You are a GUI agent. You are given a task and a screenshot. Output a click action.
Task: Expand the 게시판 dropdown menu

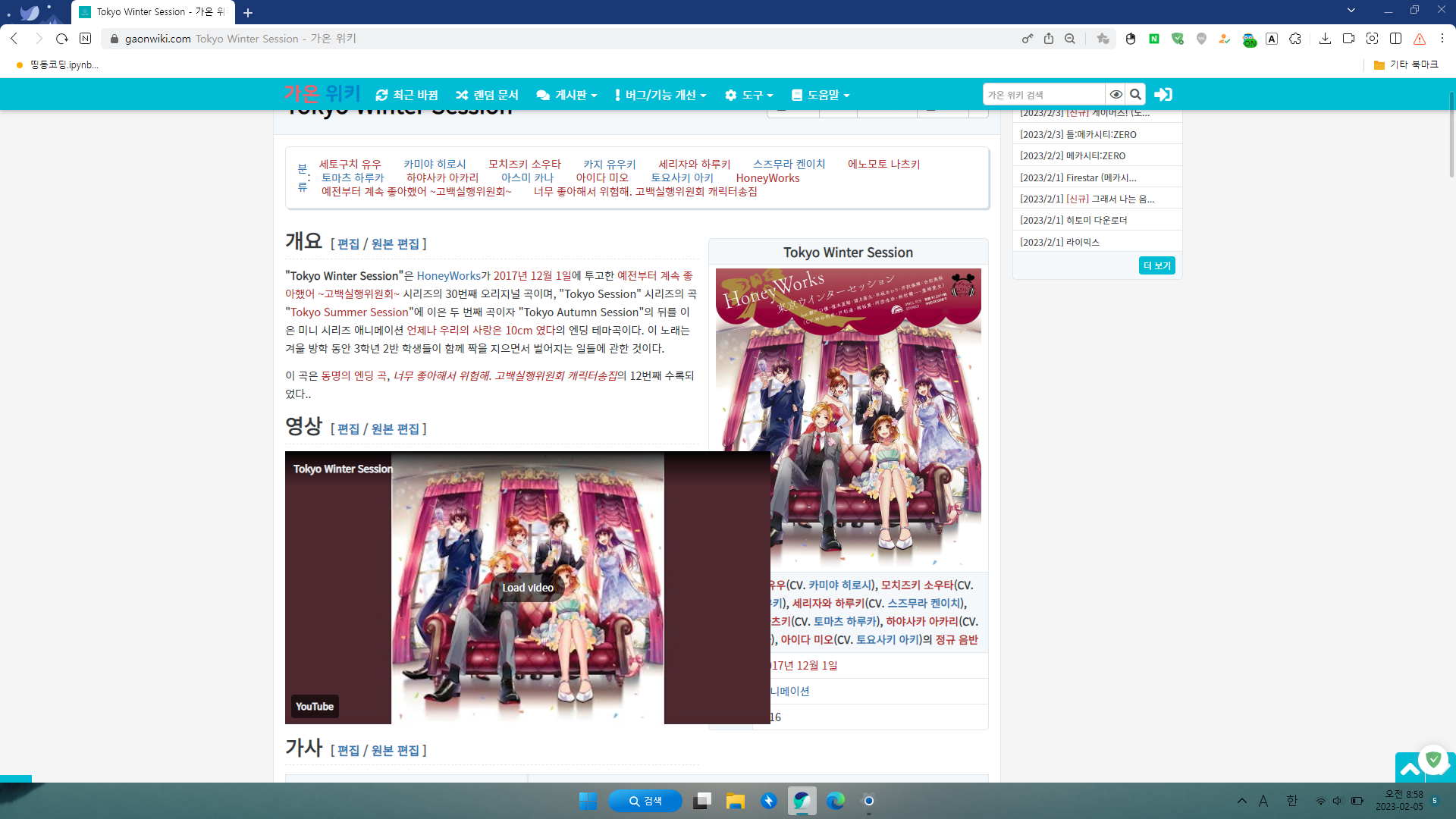click(x=566, y=96)
